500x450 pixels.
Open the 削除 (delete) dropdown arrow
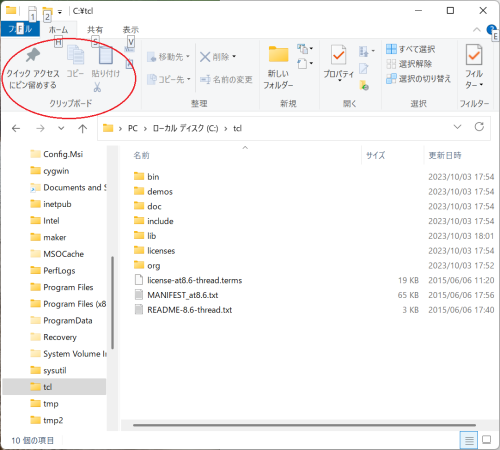click(x=234, y=57)
